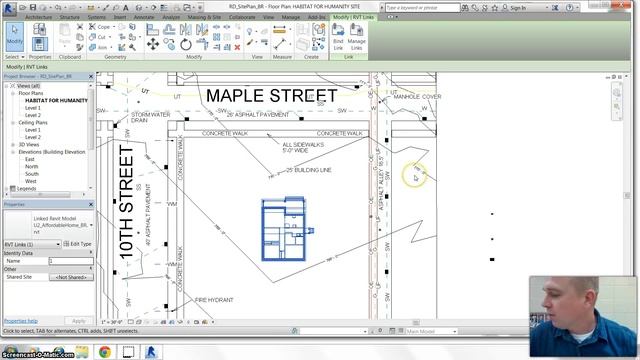640x360 pixels.
Task: Select the Move tool
Action: (153, 44)
